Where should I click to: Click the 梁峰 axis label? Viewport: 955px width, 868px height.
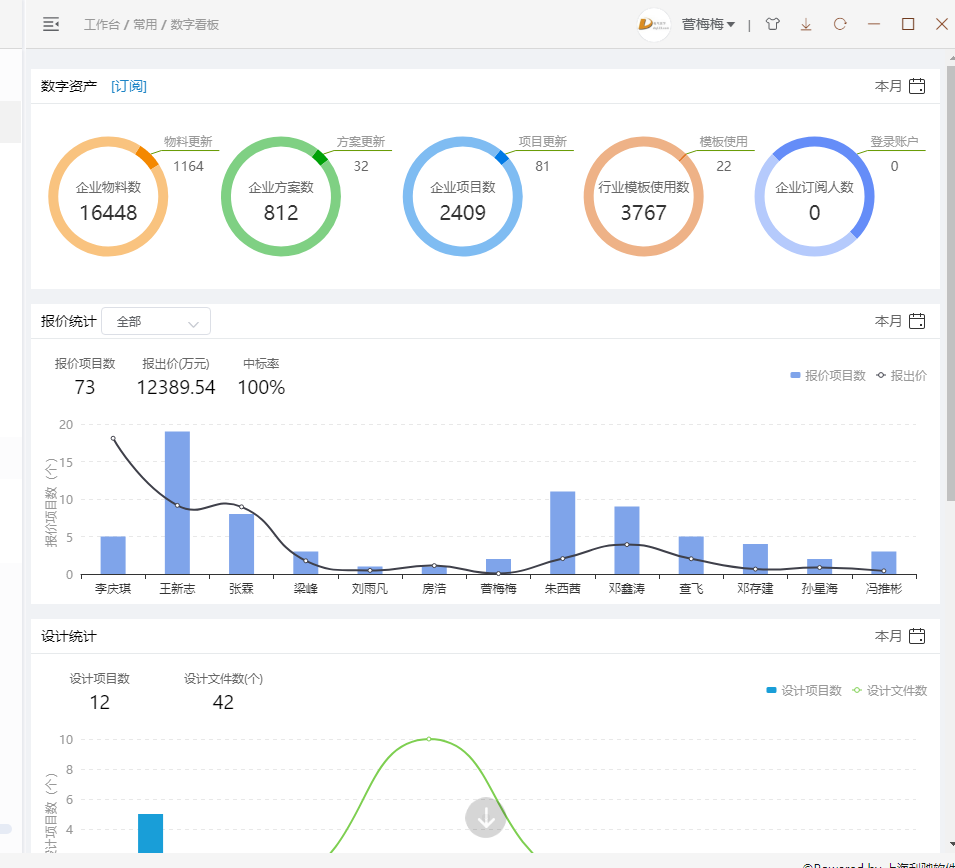tap(306, 589)
